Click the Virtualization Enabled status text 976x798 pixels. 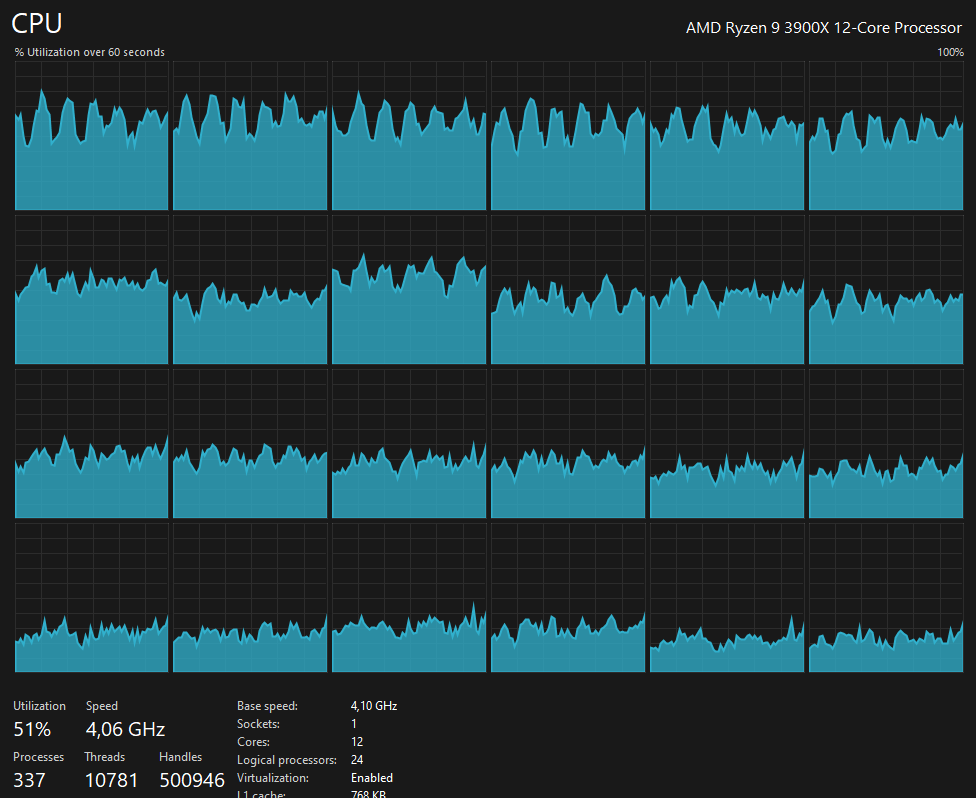point(372,778)
